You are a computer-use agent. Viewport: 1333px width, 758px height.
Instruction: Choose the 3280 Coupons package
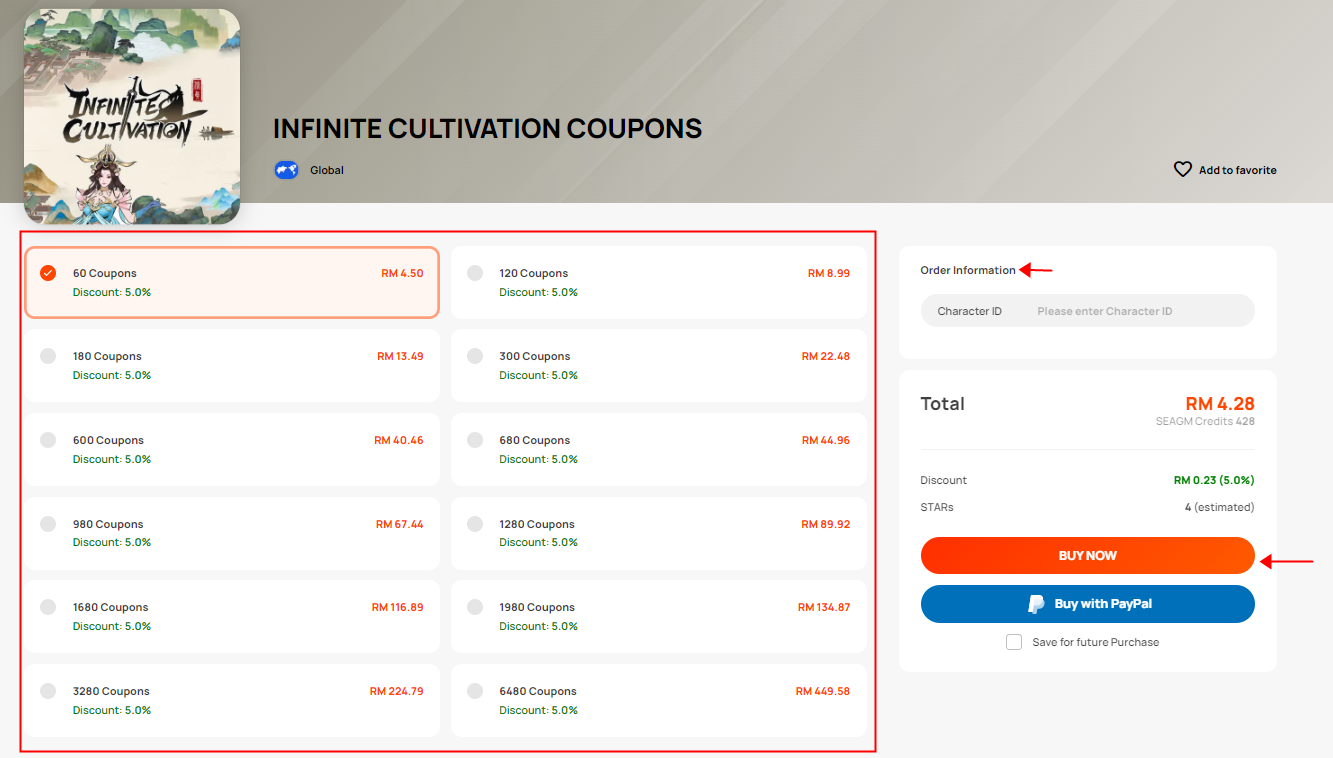(232, 701)
